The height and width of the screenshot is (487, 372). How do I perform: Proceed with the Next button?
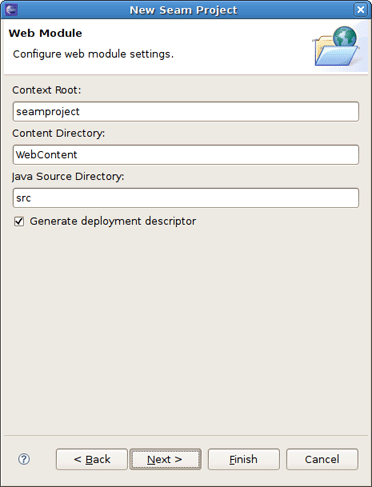[x=165, y=459]
